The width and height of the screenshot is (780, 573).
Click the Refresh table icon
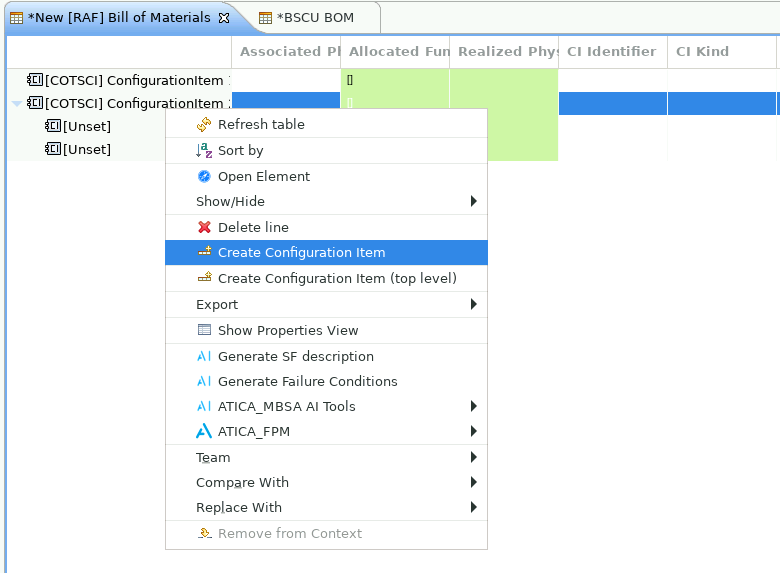pos(204,124)
